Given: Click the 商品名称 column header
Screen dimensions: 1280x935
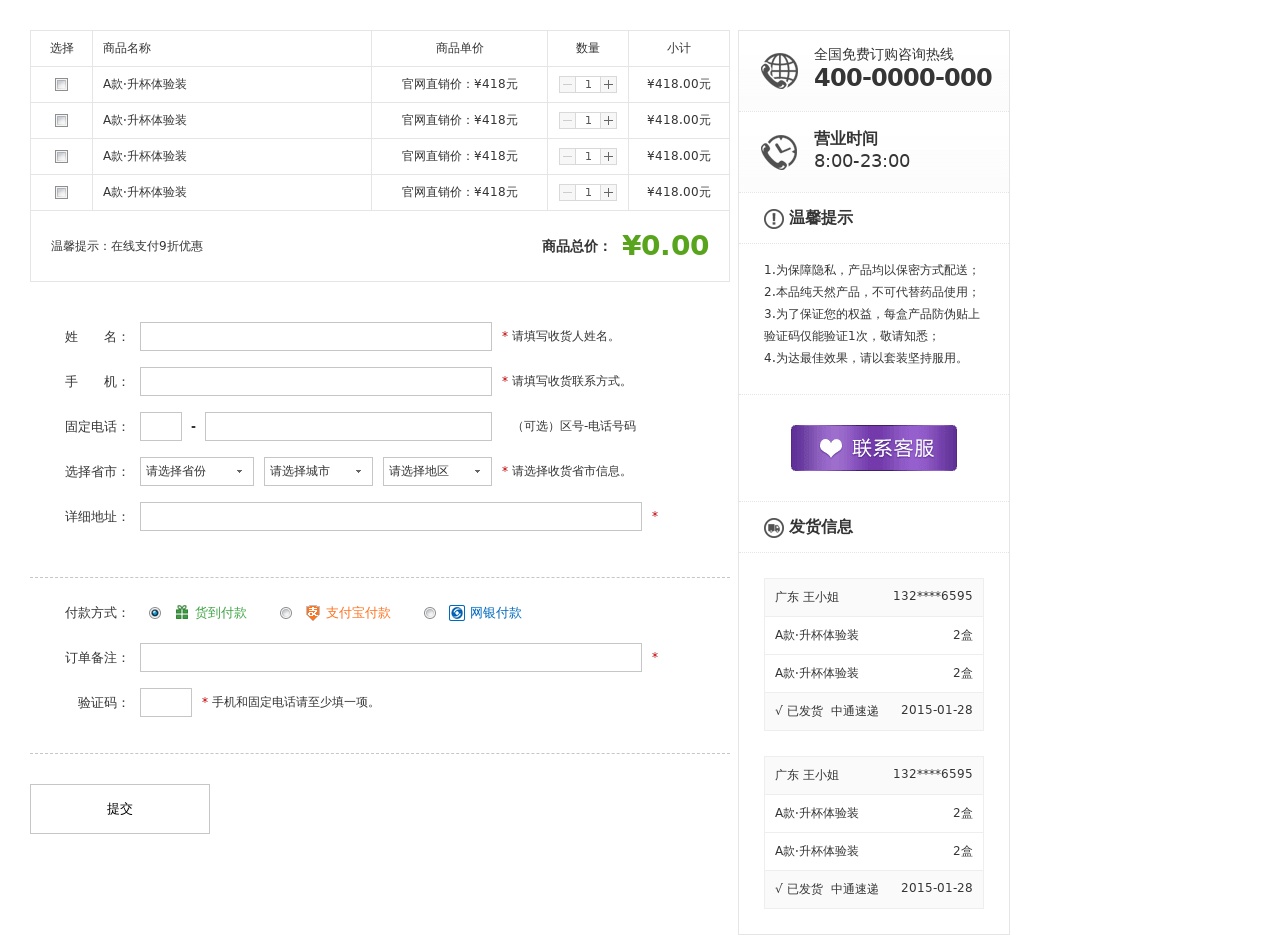Looking at the screenshot, I should 127,48.
